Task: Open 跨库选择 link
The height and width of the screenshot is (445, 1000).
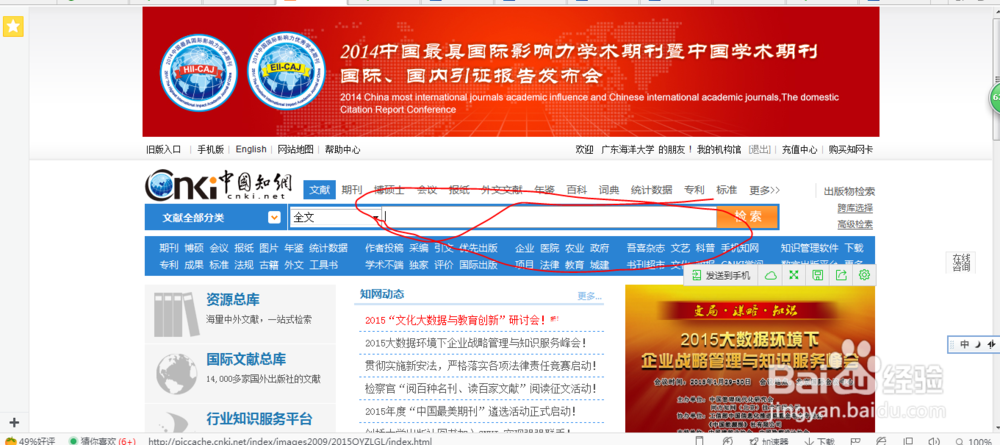Action: [855, 208]
